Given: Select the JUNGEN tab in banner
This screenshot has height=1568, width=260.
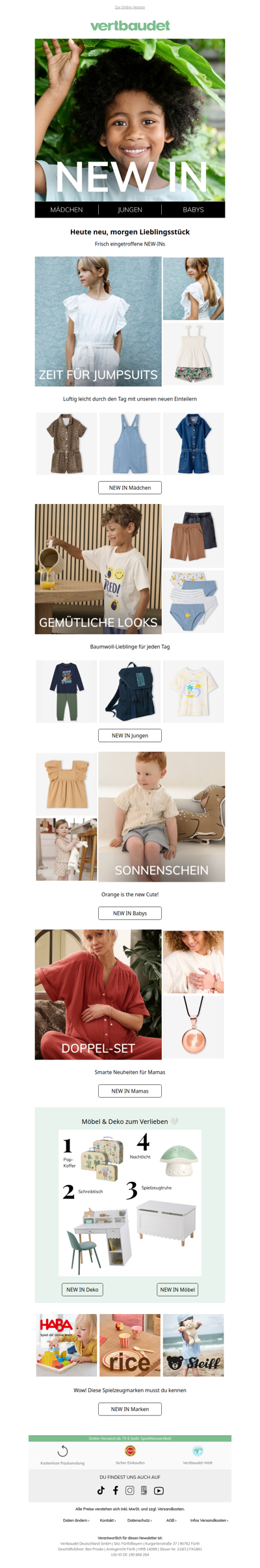Looking at the screenshot, I should [130, 210].
